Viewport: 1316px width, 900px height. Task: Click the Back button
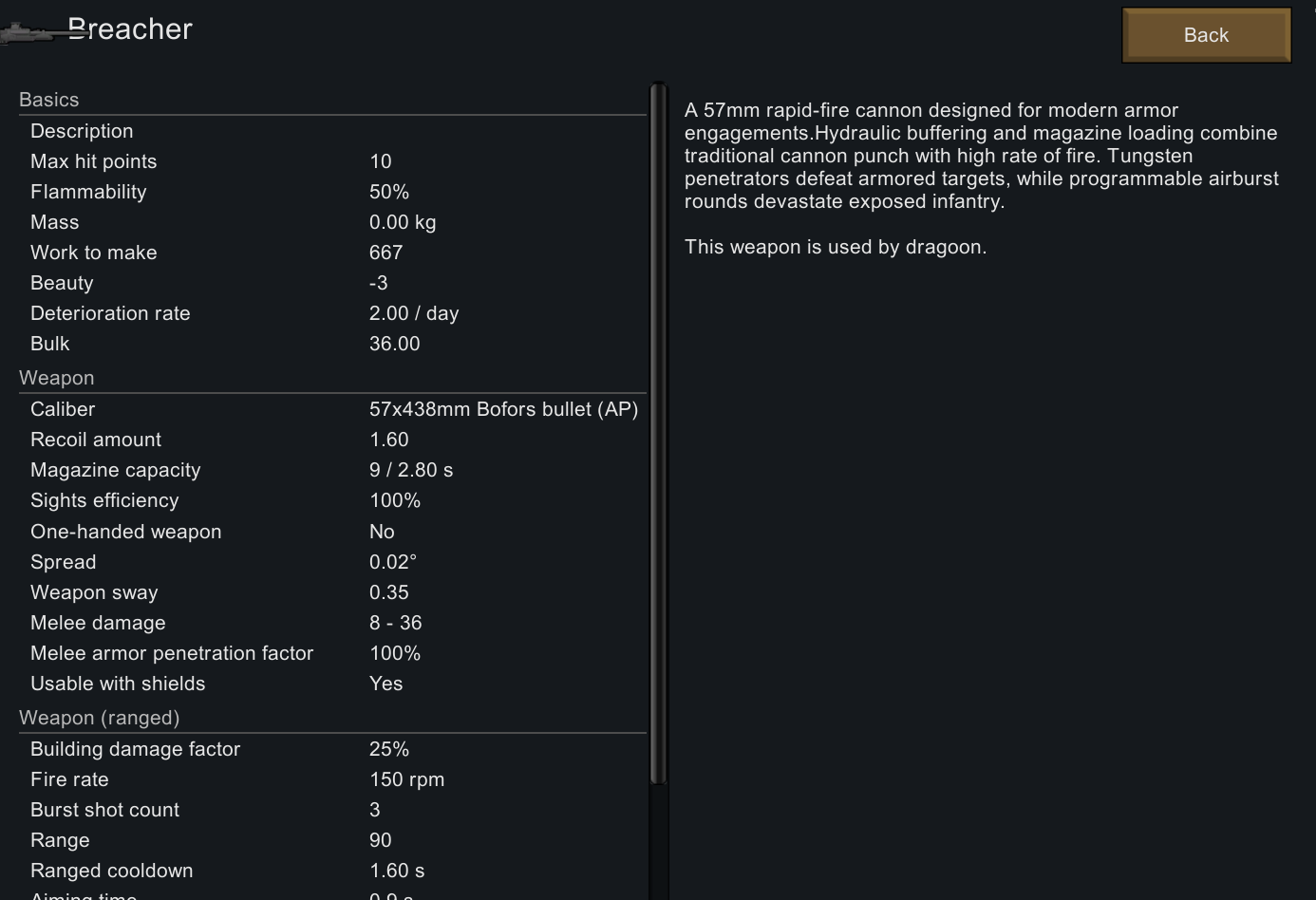point(1206,35)
